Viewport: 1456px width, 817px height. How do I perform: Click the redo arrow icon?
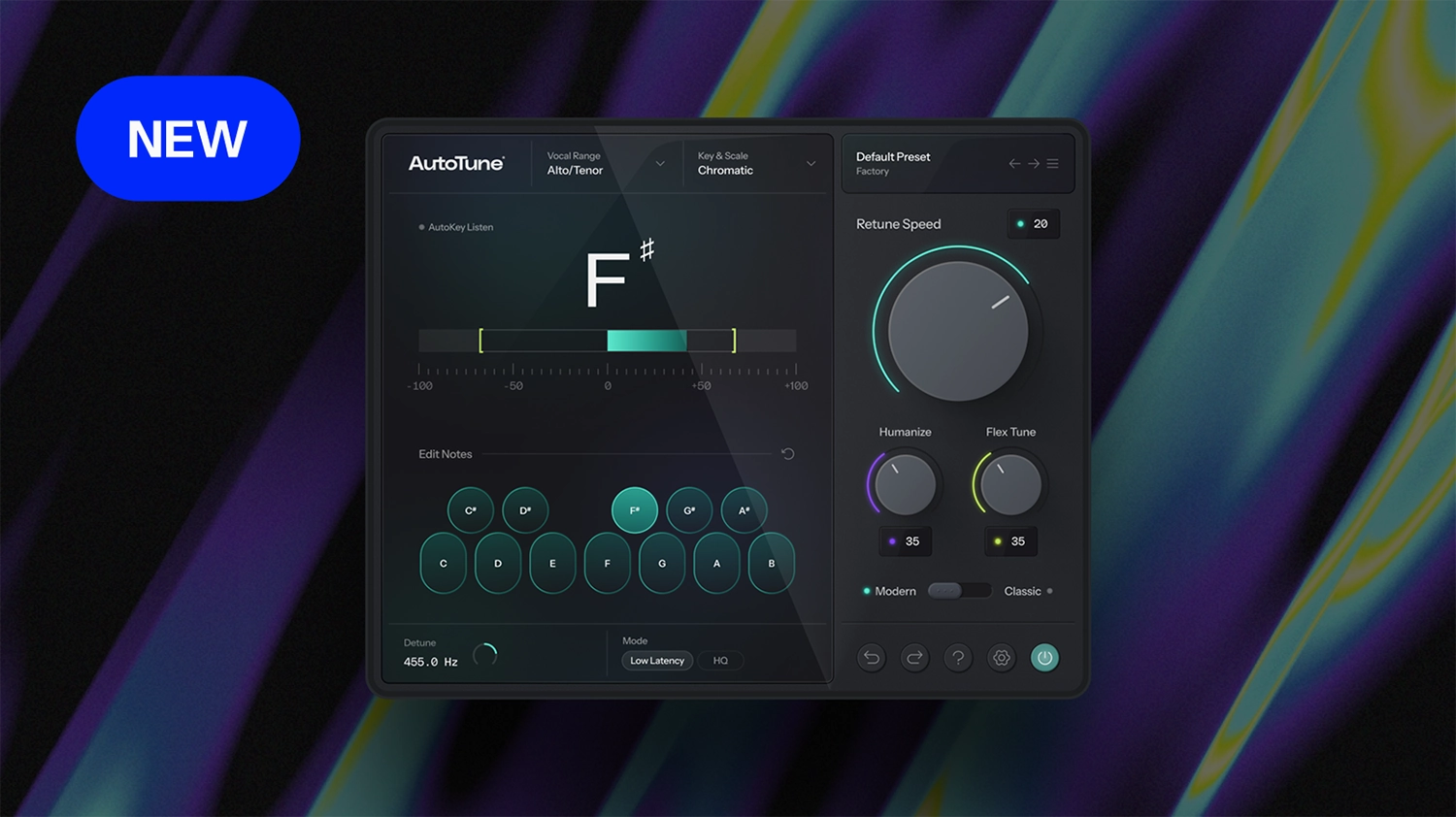coord(914,657)
